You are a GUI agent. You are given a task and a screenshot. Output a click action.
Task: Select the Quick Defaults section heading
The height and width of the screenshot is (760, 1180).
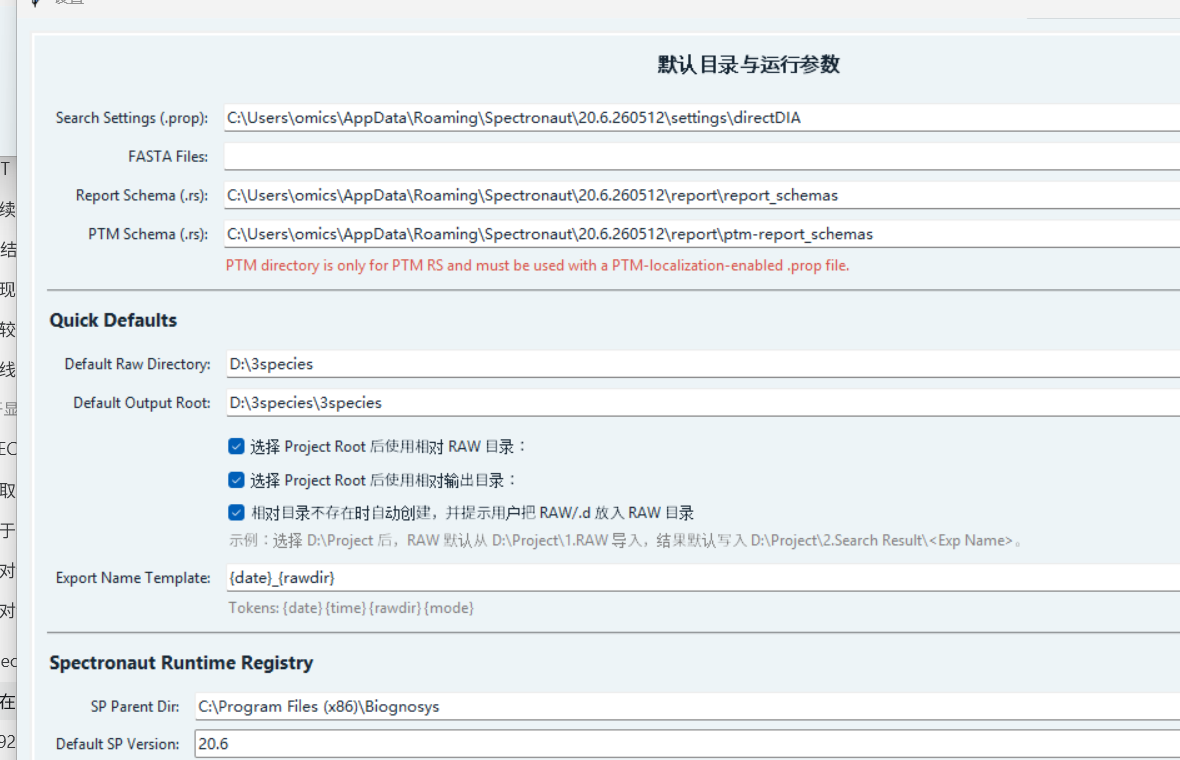pyautogui.click(x=114, y=321)
